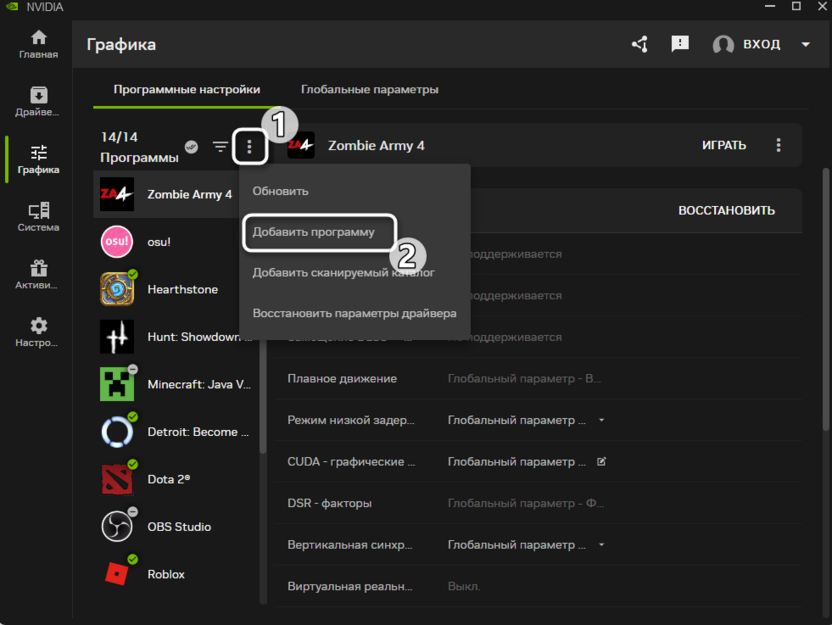The height and width of the screenshot is (625, 832).
Task: Select the Hearthstone program icon
Action: click(x=117, y=289)
